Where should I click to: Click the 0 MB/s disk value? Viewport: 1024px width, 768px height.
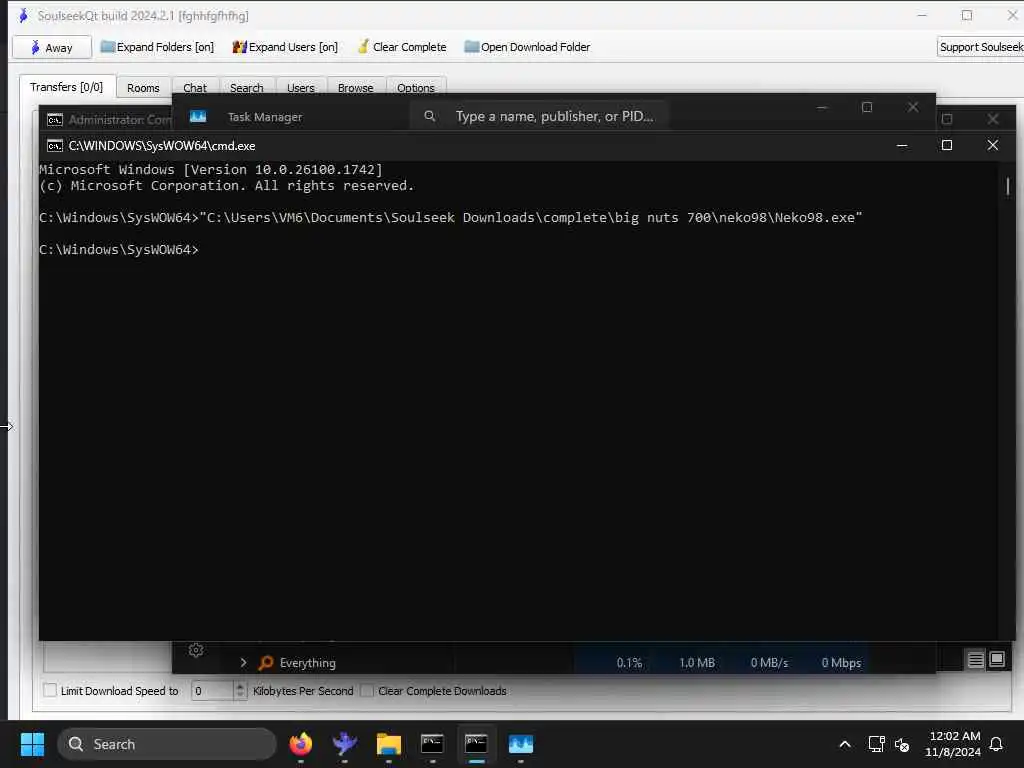[769, 663]
